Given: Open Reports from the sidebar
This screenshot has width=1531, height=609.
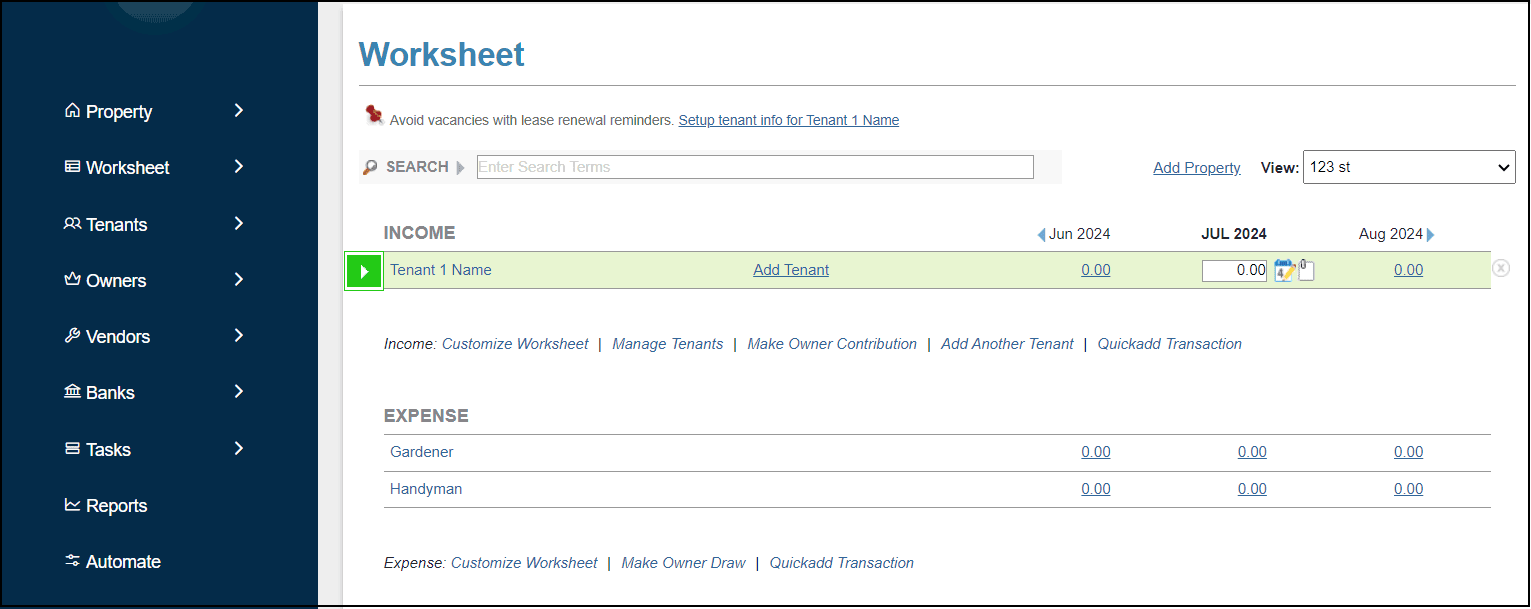Looking at the screenshot, I should point(116,506).
